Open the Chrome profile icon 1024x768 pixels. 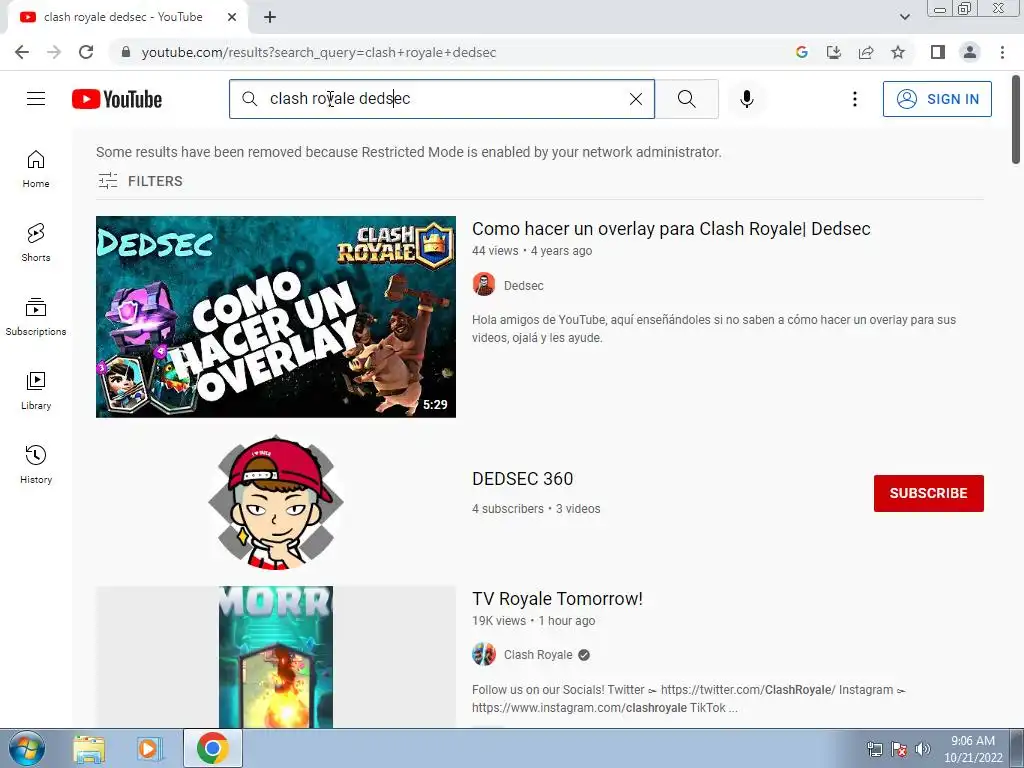coord(970,52)
